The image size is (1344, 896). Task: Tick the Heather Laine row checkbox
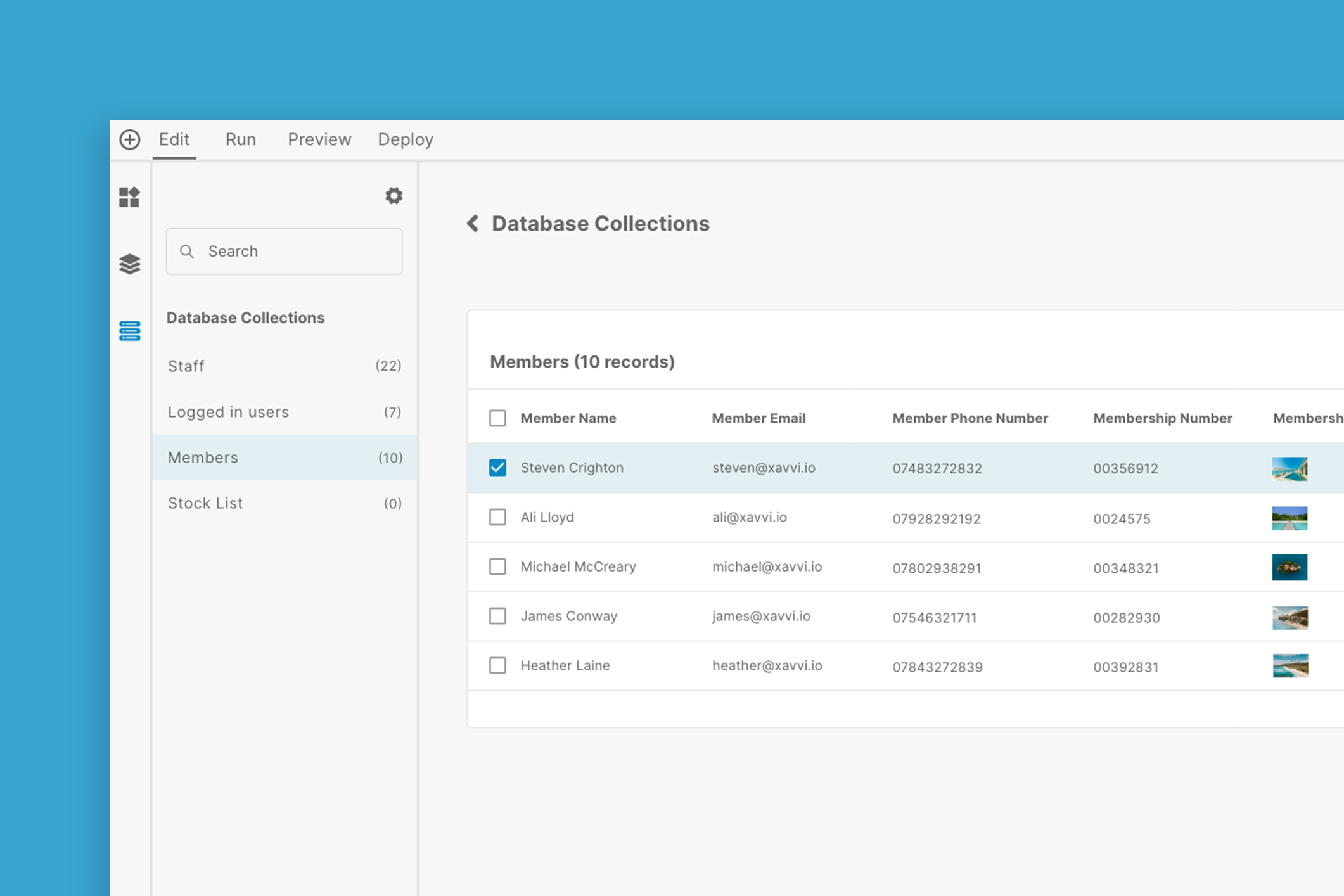tap(497, 665)
